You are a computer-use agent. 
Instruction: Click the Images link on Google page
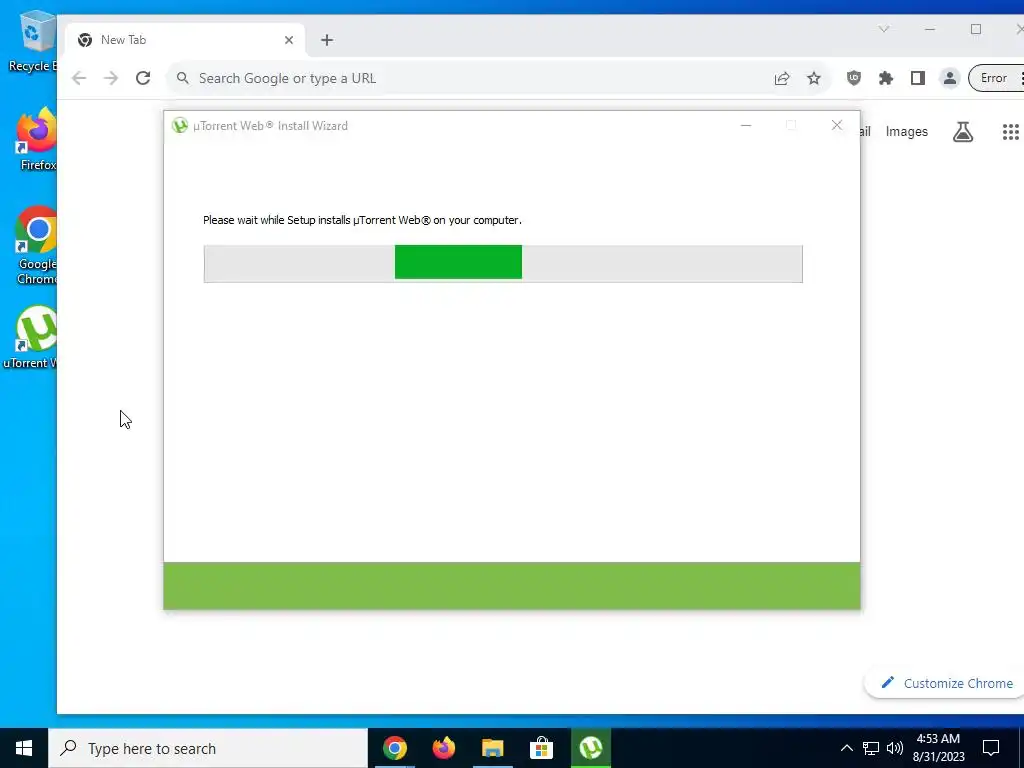[906, 131]
